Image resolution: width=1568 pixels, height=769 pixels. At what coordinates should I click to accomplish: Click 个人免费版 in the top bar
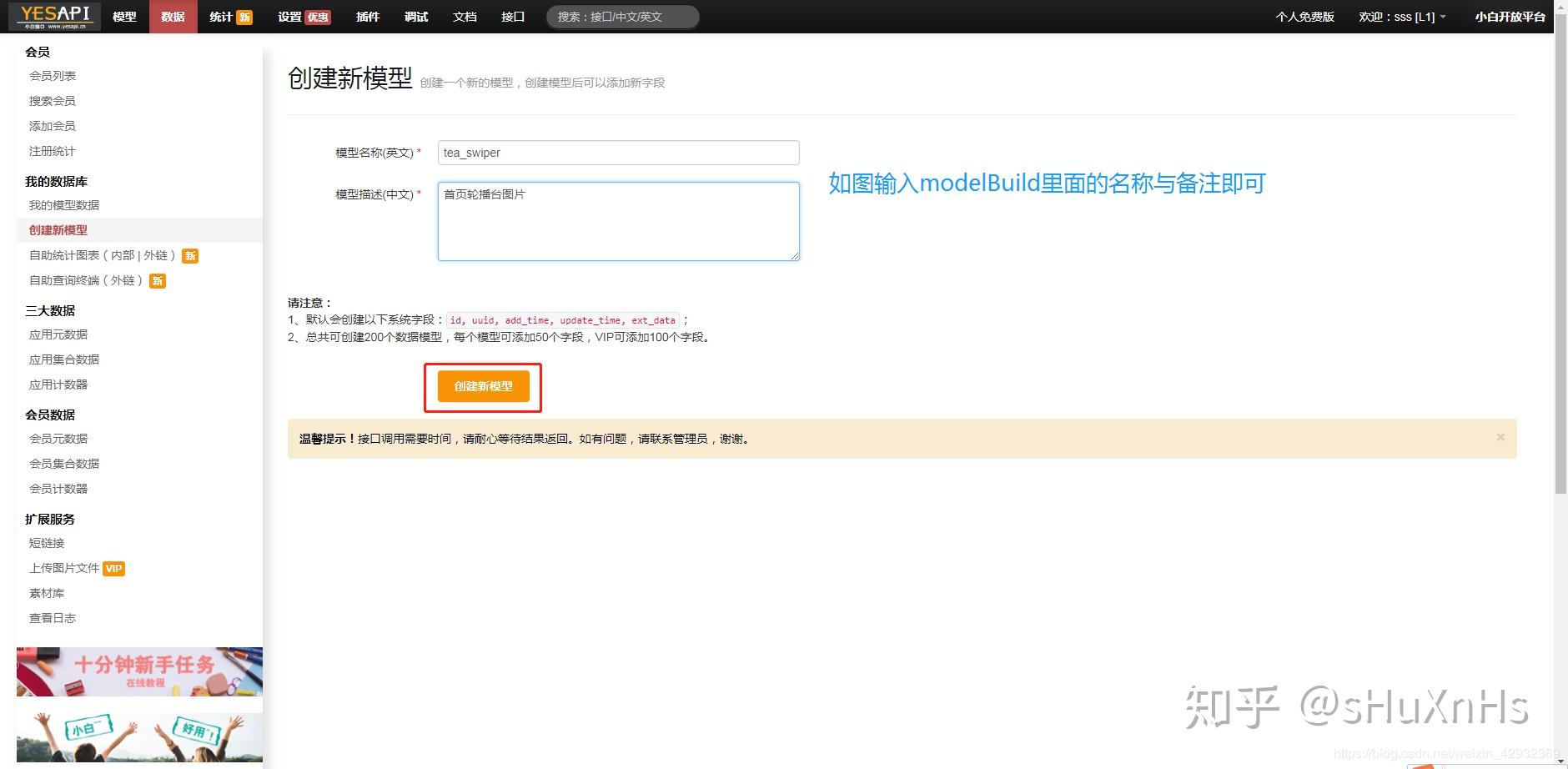[x=1304, y=17]
